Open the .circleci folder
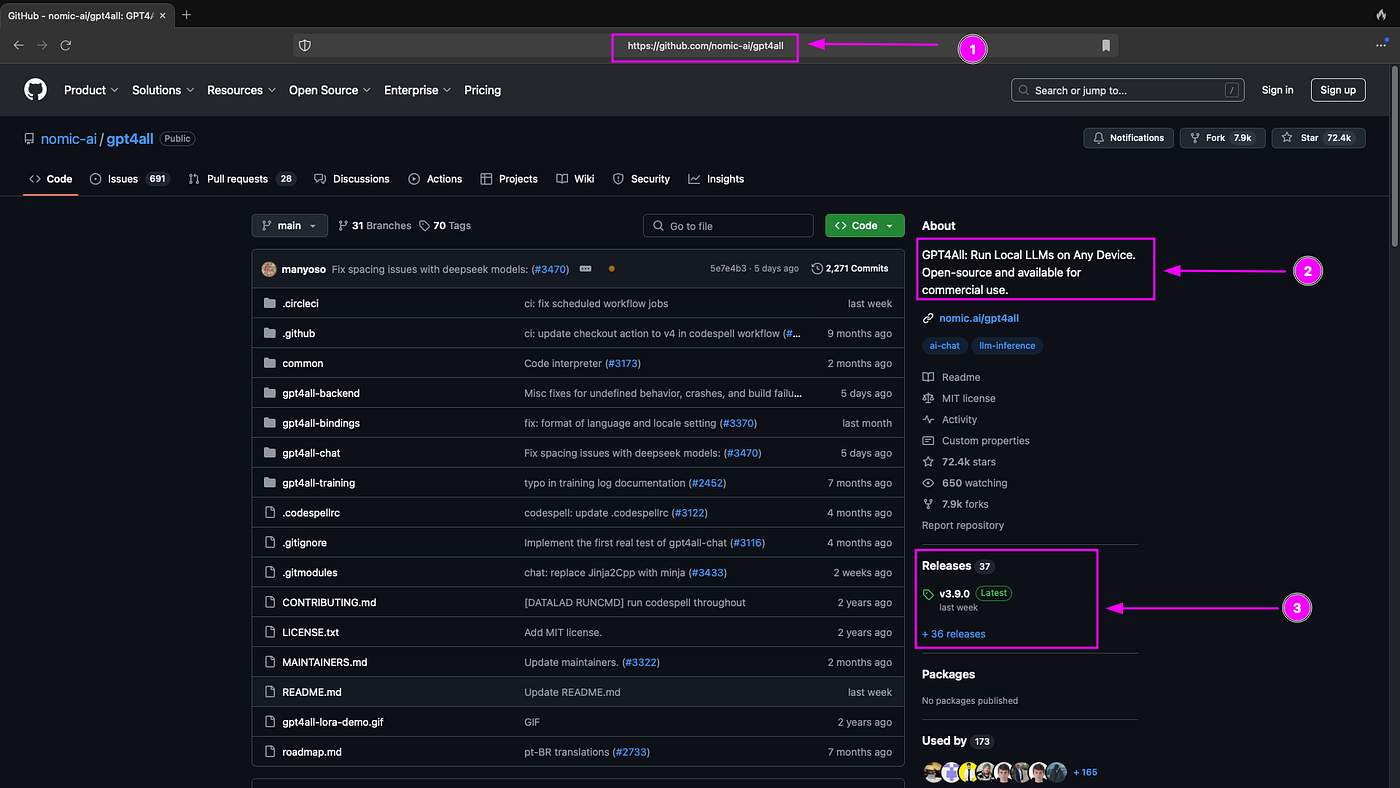This screenshot has height=788, width=1400. [300, 303]
